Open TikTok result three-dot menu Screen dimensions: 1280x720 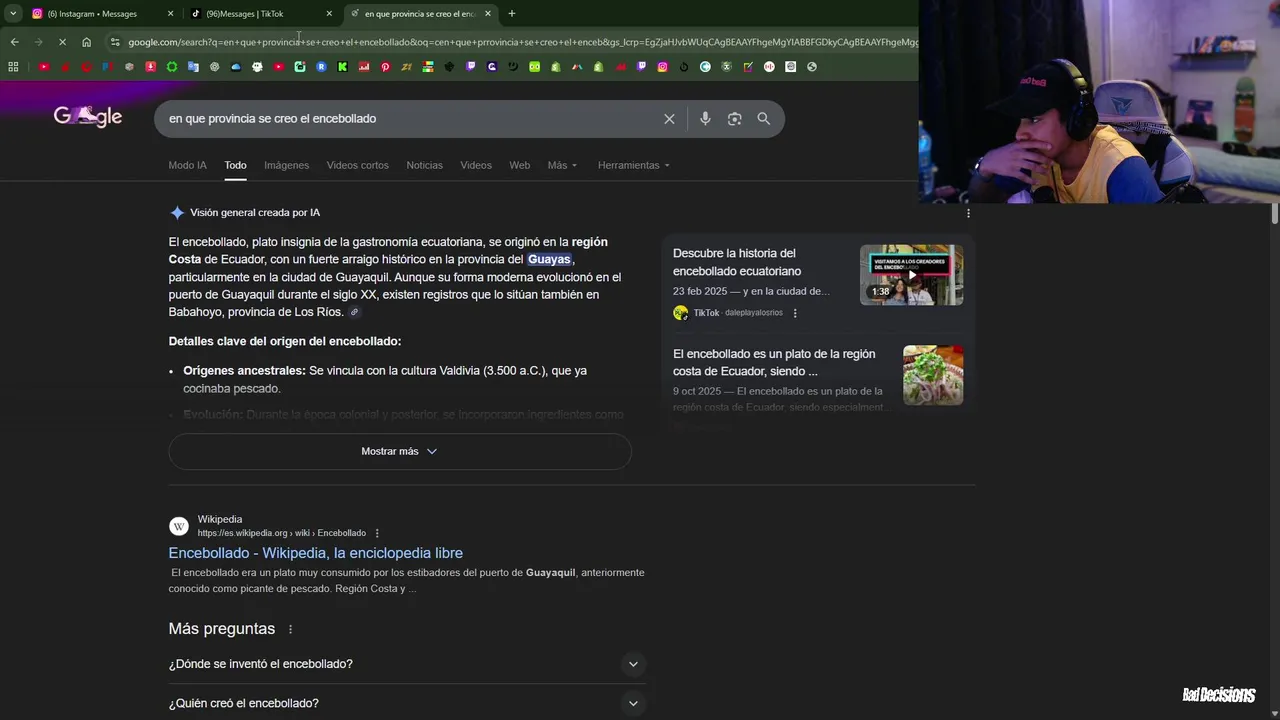pyautogui.click(x=795, y=313)
